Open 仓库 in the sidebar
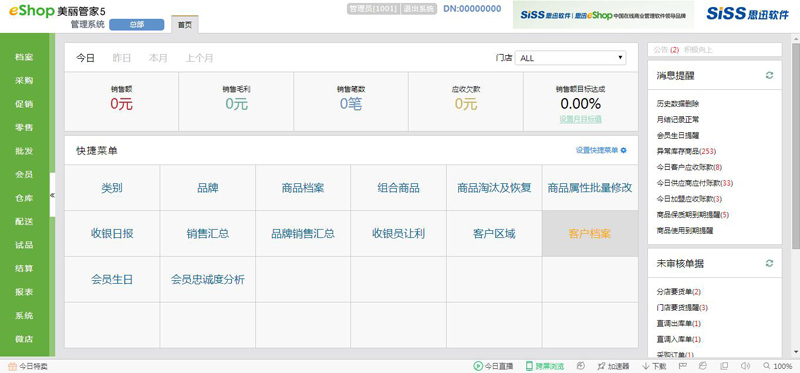800x373 pixels. coord(24,198)
